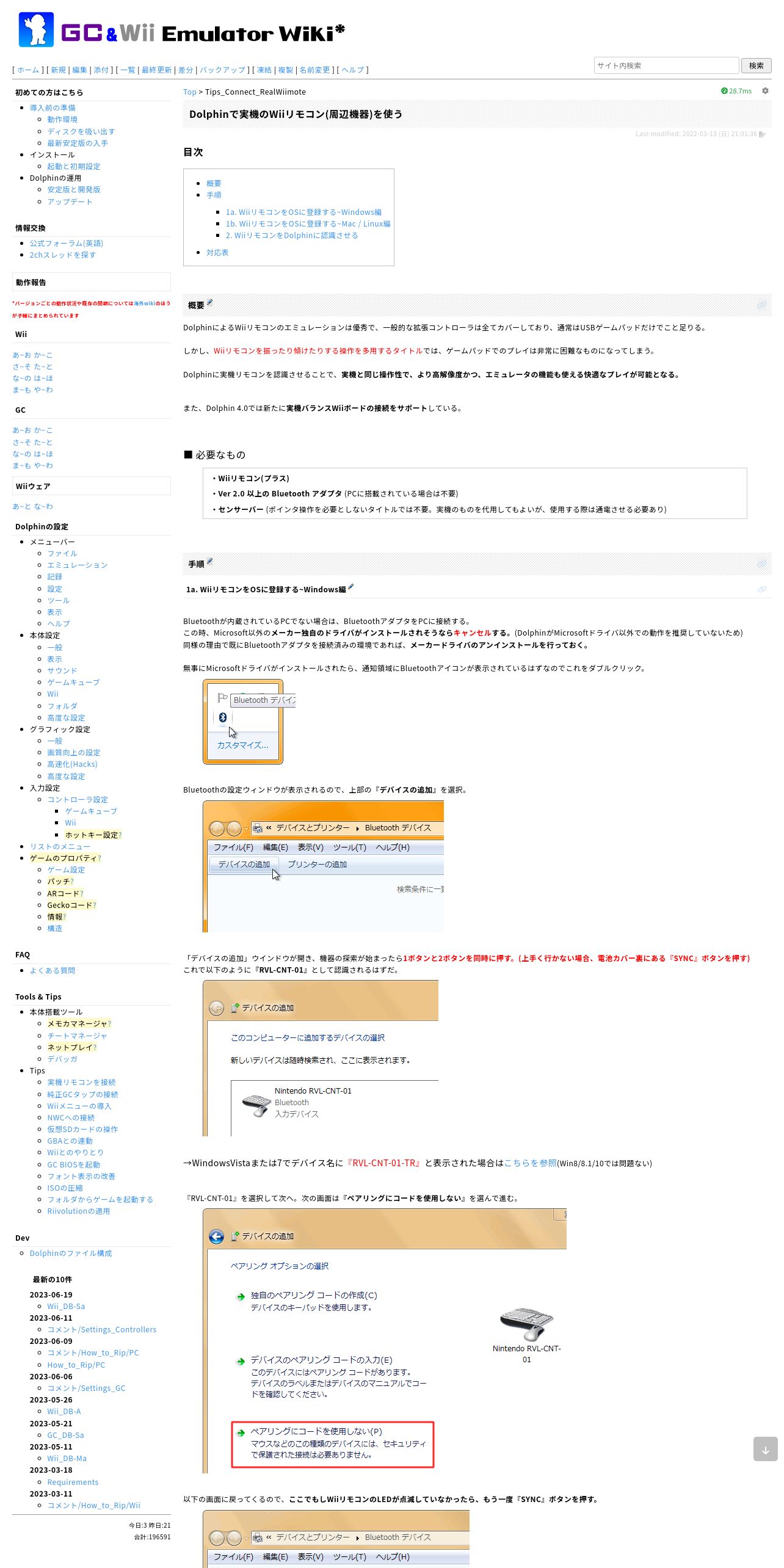Click the 検索 search button
784x1568 pixels.
coord(756,65)
